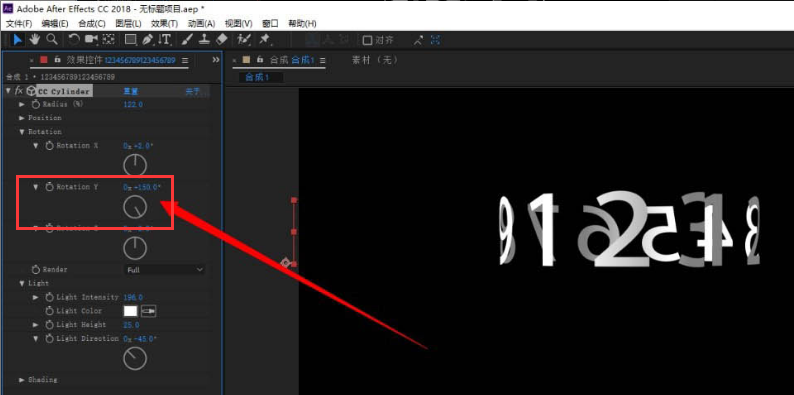Select the Puppet Pin tool
Image resolution: width=794 pixels, height=395 pixels.
point(264,40)
